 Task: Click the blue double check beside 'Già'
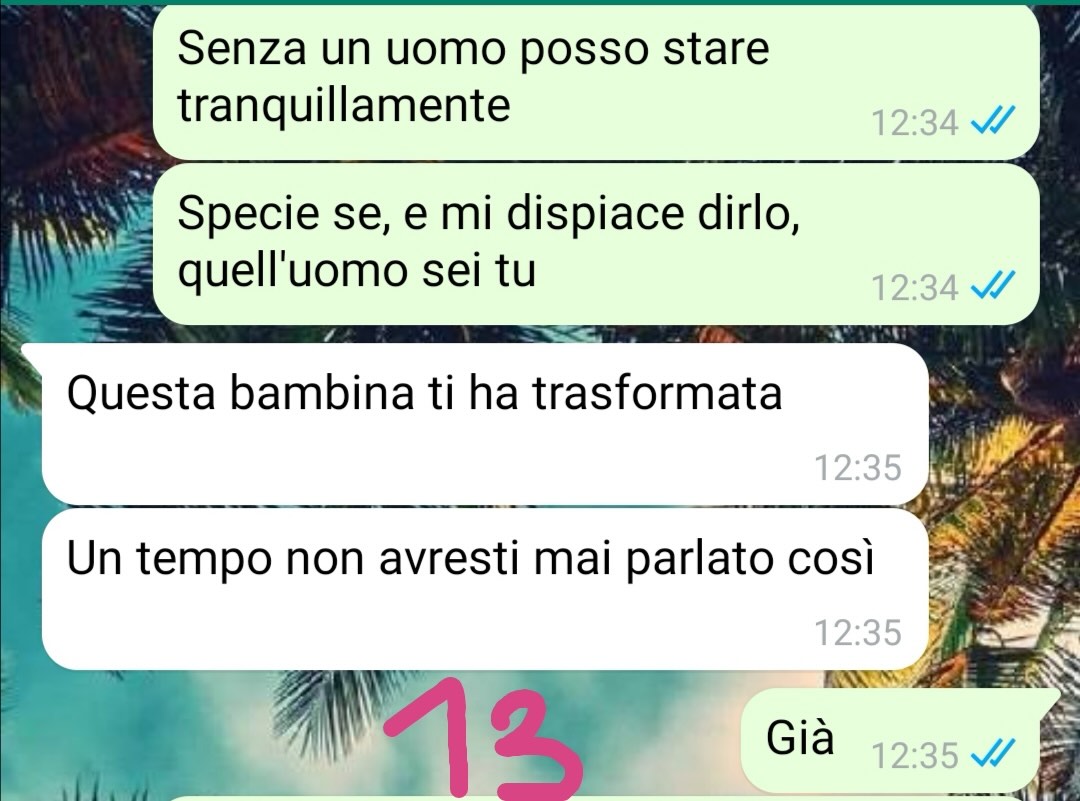click(x=993, y=753)
